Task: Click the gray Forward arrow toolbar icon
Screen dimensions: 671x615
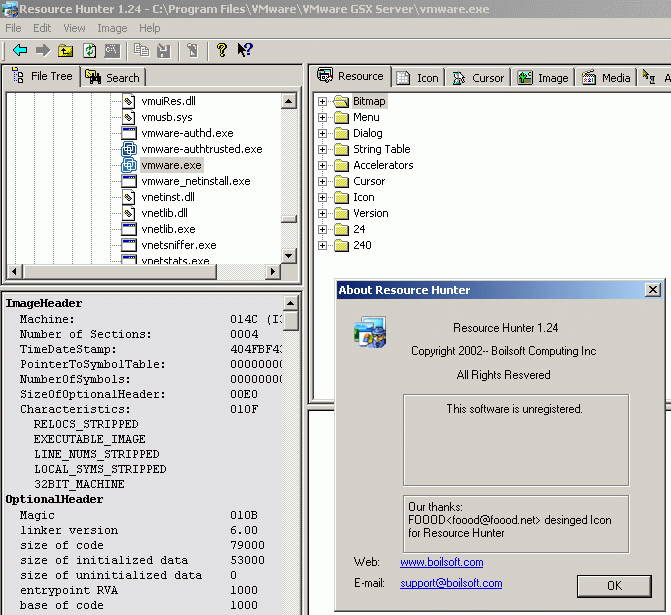Action: 43,51
